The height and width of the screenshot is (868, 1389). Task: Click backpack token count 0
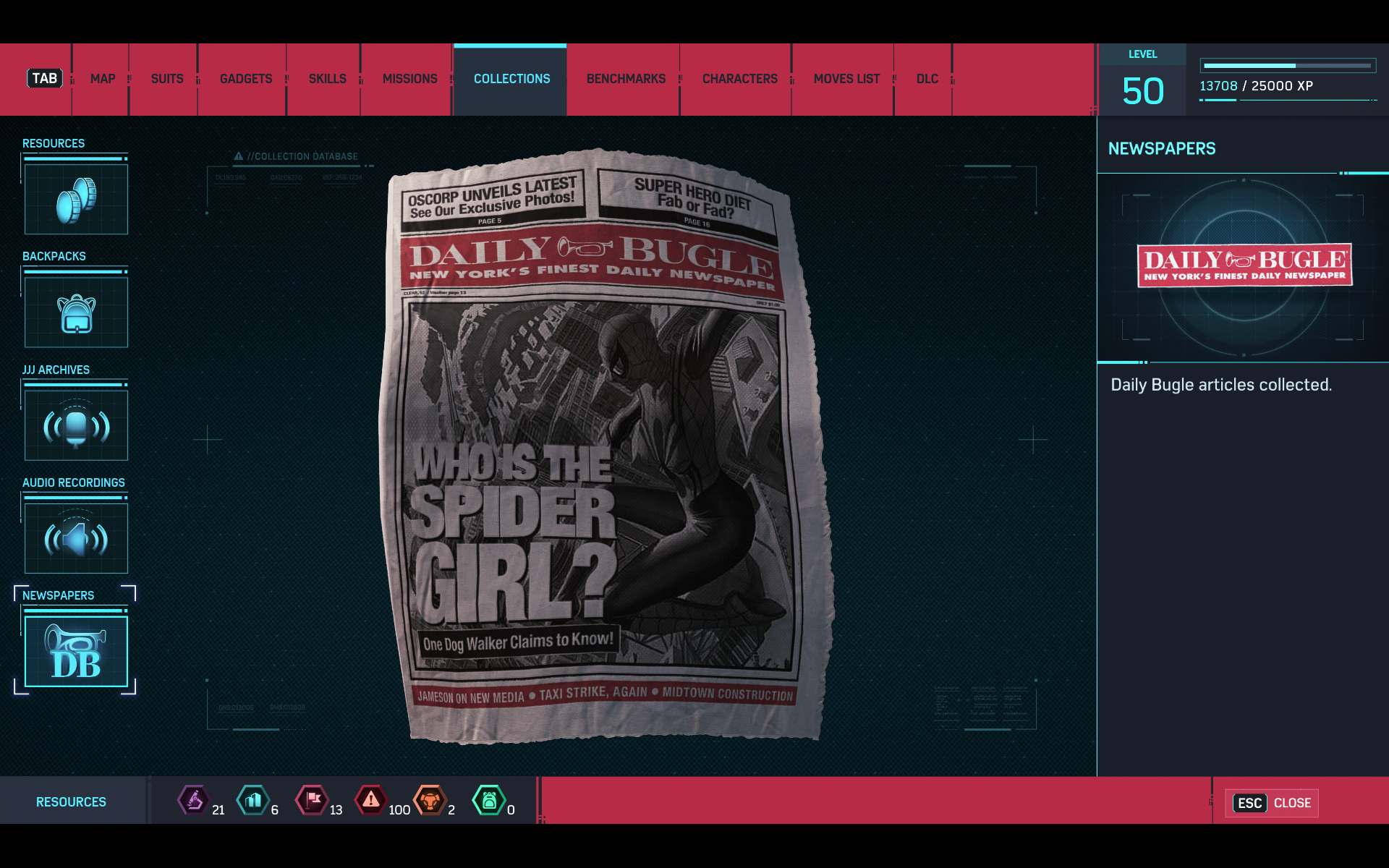pos(511,810)
